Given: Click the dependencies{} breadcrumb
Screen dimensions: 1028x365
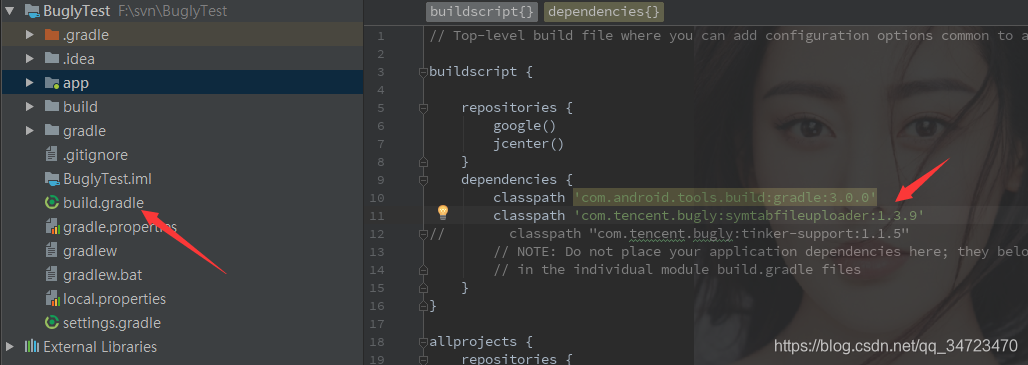Looking at the screenshot, I should point(604,12).
